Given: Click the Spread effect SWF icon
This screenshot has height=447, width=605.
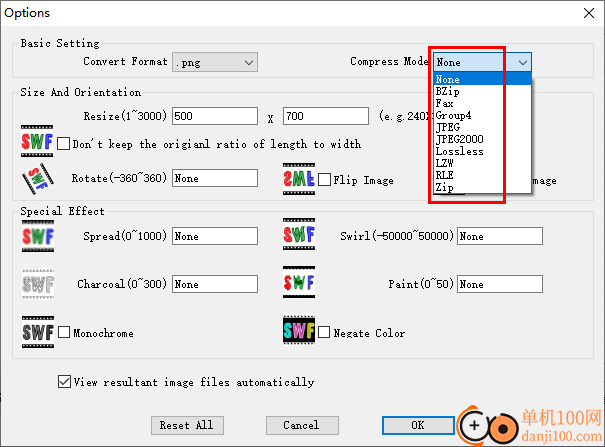Looking at the screenshot, I should [38, 236].
